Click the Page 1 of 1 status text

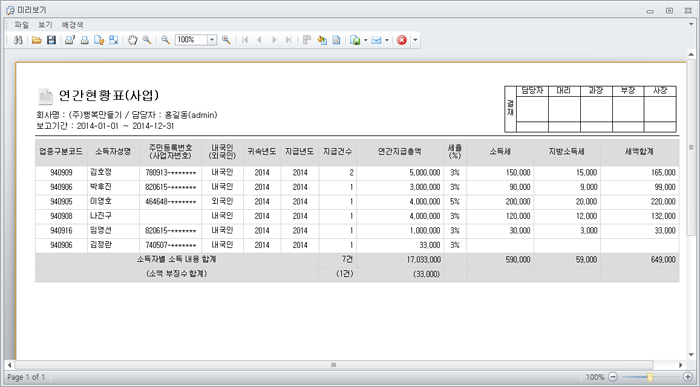click(x=26, y=378)
